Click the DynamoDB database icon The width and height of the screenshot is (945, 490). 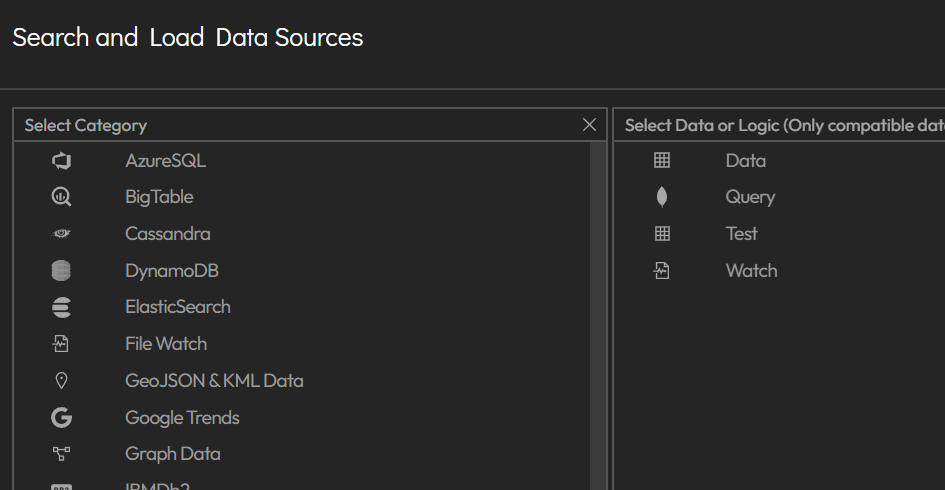coord(61,271)
